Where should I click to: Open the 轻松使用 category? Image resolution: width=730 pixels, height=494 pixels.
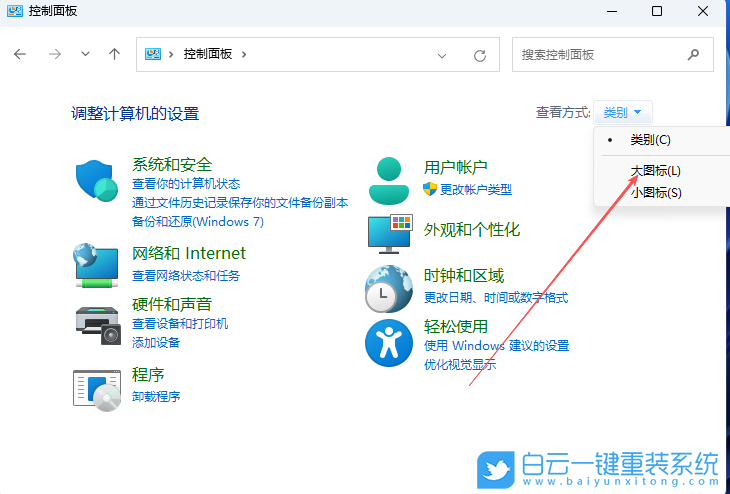(455, 326)
